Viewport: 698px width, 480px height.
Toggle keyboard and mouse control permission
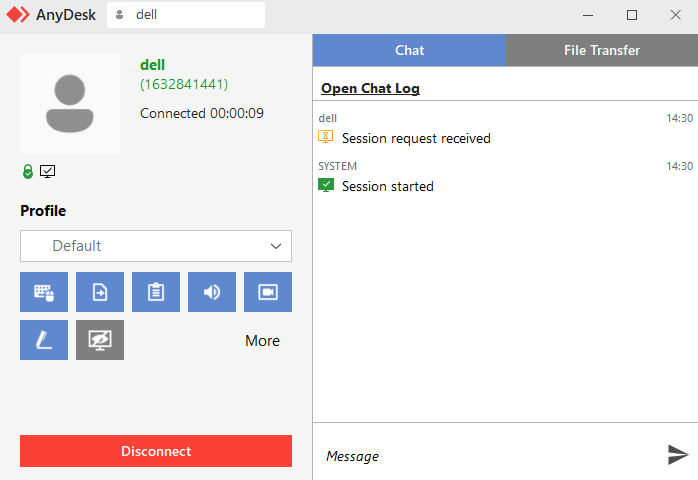[44, 292]
